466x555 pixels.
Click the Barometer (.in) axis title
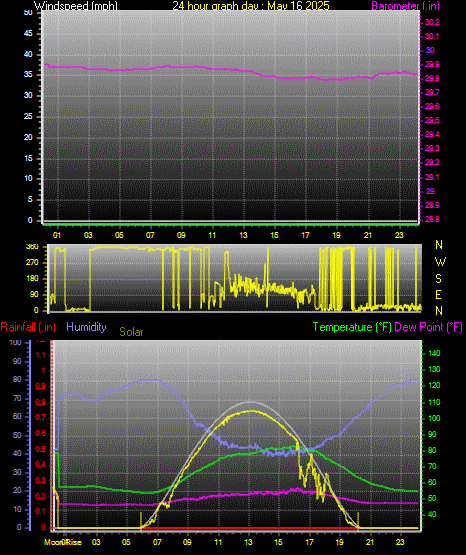pyautogui.click(x=405, y=6)
